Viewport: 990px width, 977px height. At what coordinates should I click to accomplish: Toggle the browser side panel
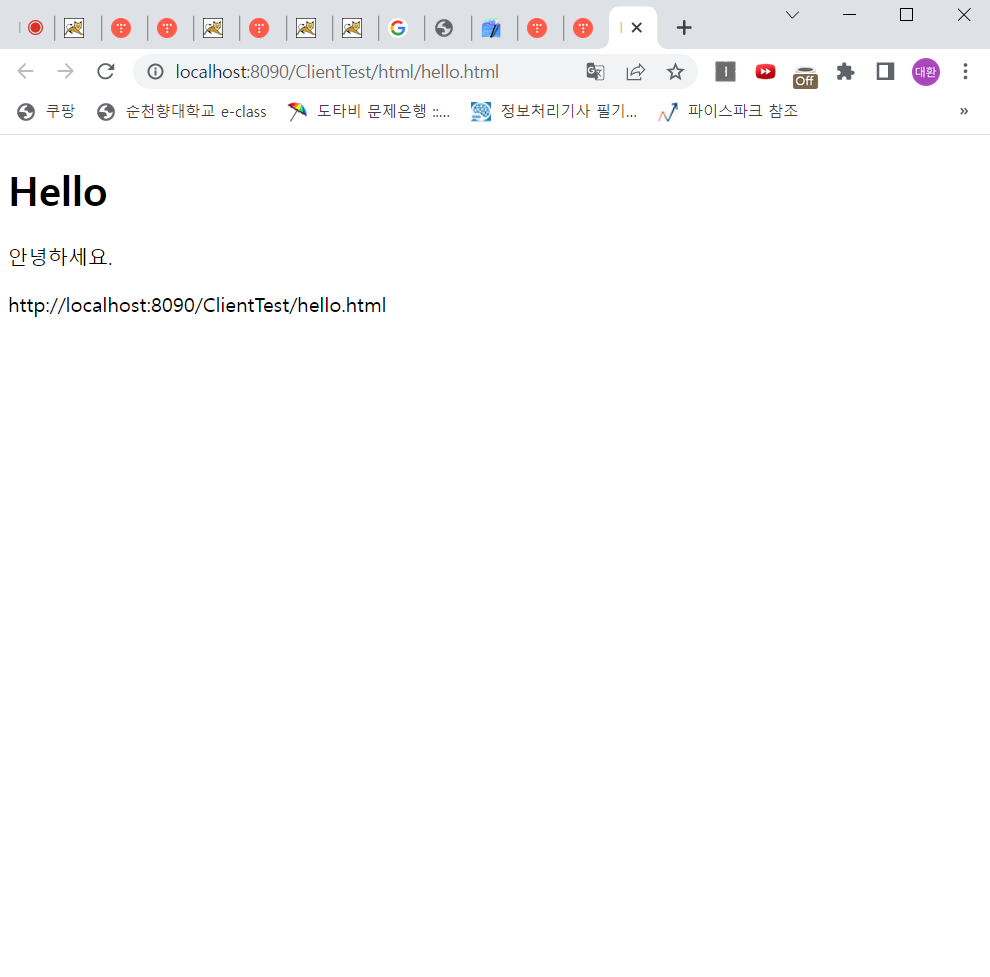pos(885,71)
